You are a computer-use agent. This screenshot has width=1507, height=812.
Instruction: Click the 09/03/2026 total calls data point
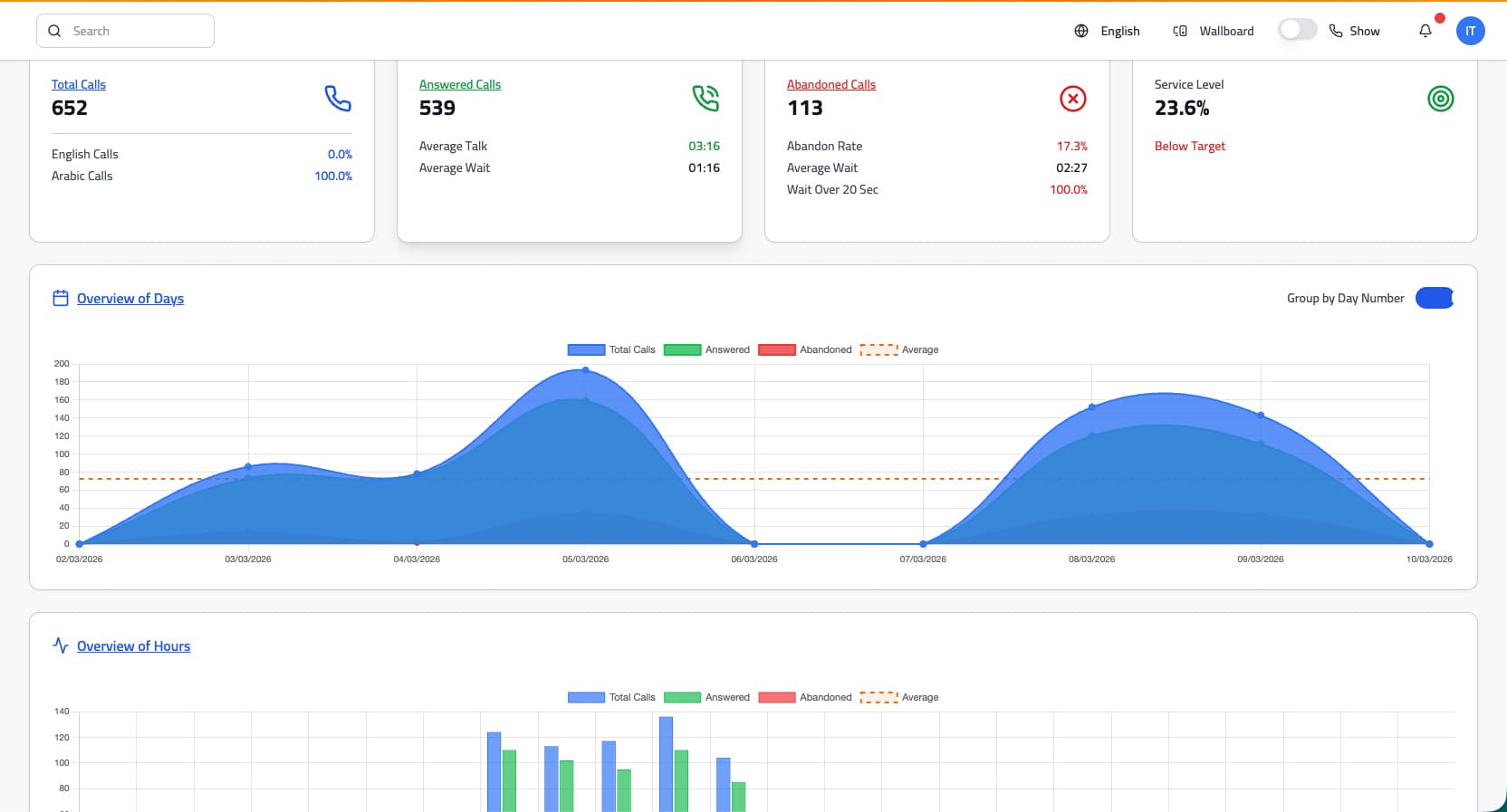point(1261,416)
